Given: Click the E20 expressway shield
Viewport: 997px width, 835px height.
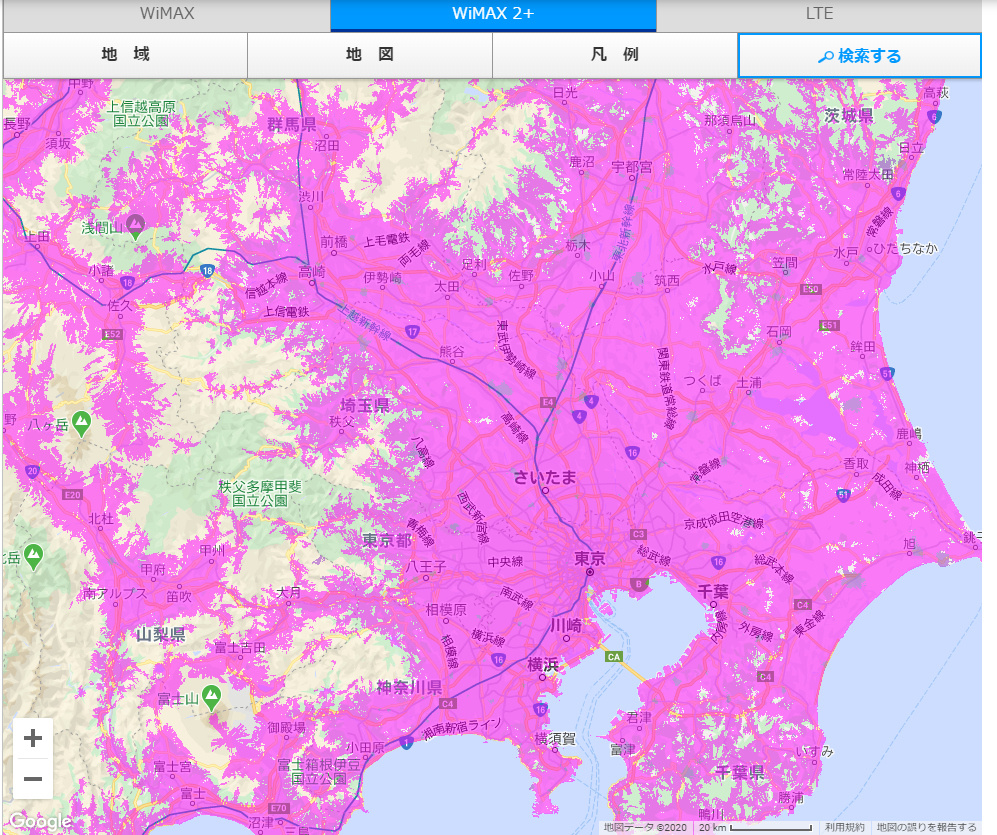Looking at the screenshot, I should (x=72, y=495).
